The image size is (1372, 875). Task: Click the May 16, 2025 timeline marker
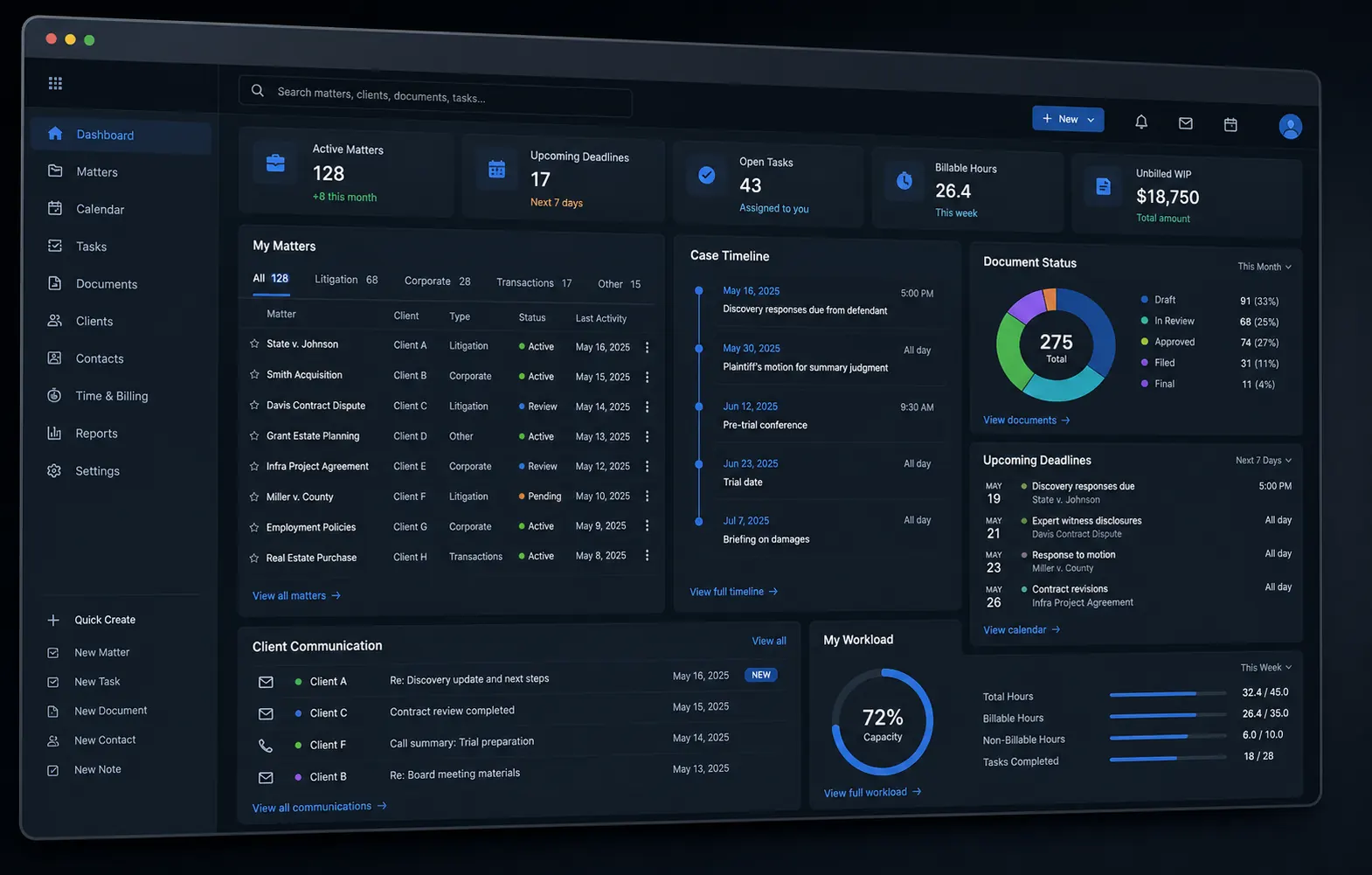point(698,290)
